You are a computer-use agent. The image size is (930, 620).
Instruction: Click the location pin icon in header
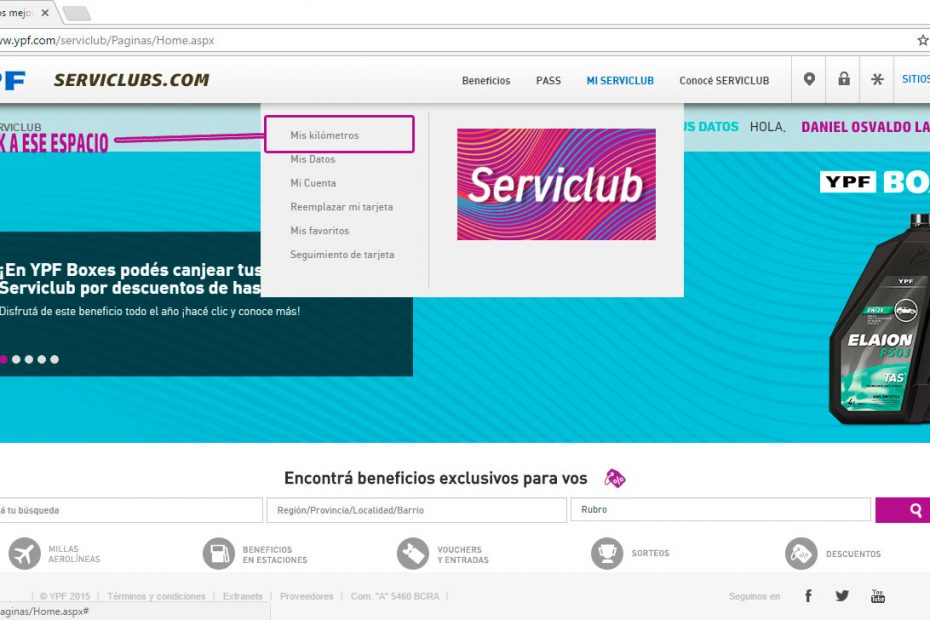point(809,79)
